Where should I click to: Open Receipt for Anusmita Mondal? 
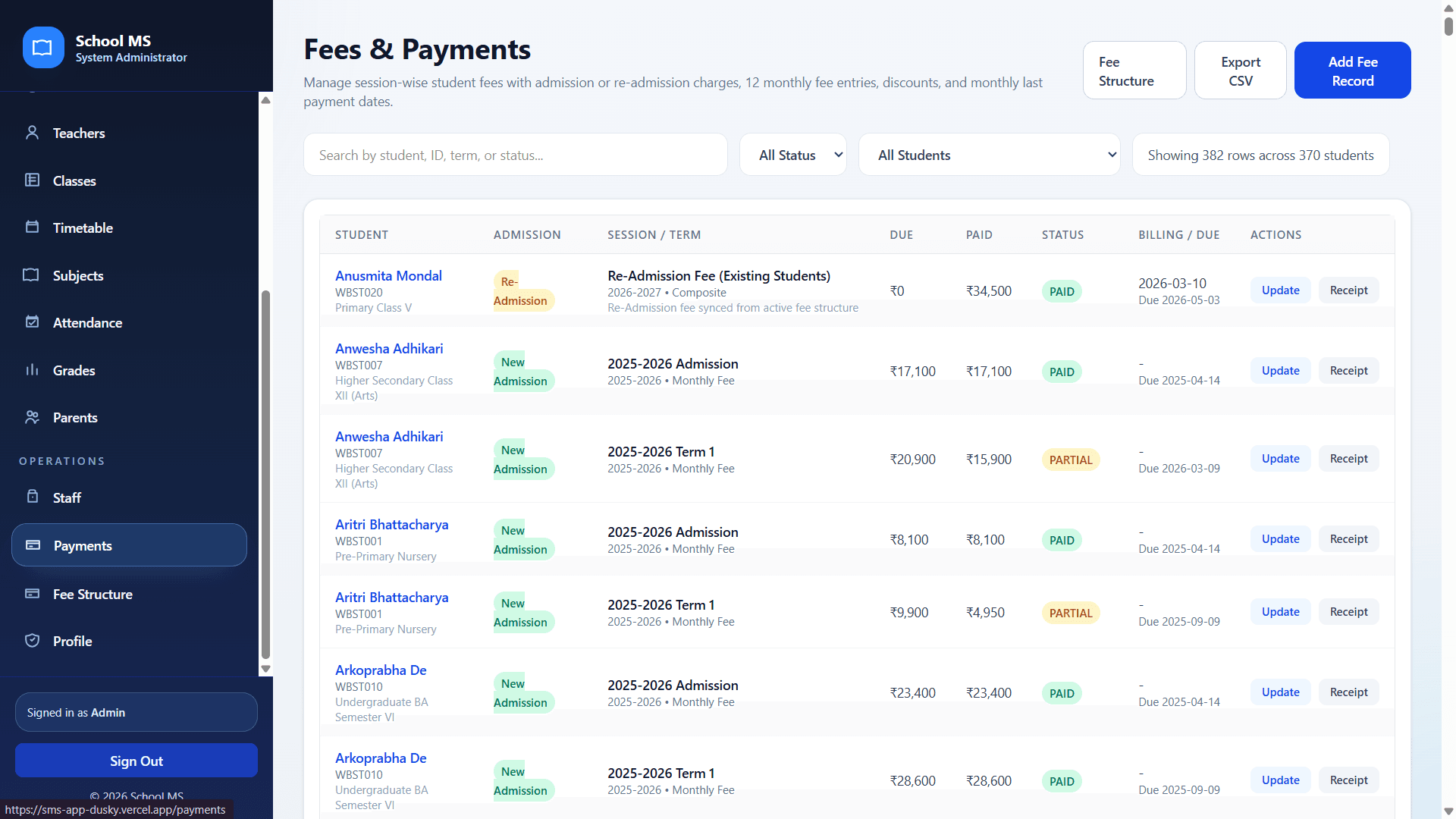[1348, 290]
